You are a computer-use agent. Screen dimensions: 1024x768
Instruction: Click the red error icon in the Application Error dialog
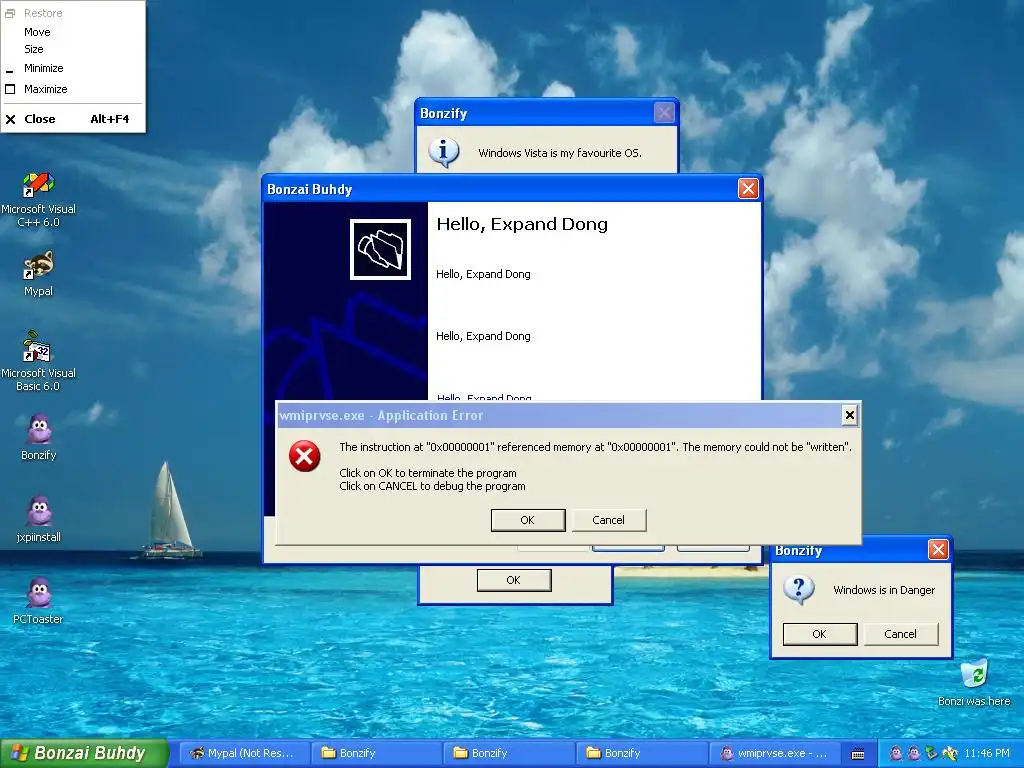[304, 455]
